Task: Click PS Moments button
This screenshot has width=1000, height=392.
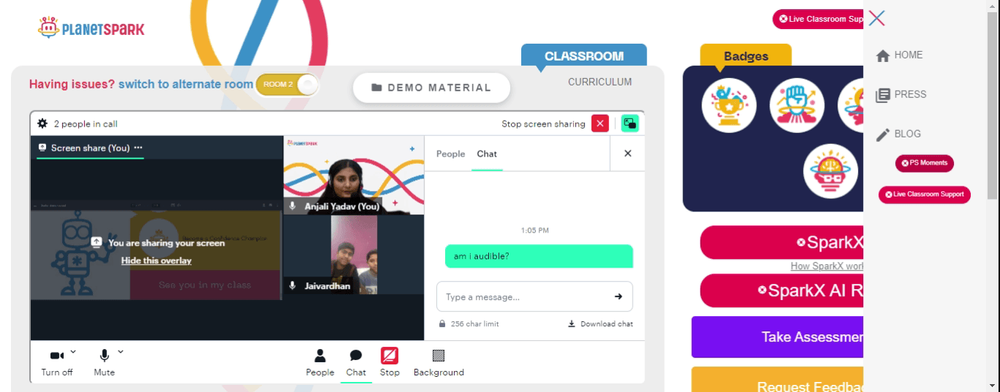Action: (924, 163)
